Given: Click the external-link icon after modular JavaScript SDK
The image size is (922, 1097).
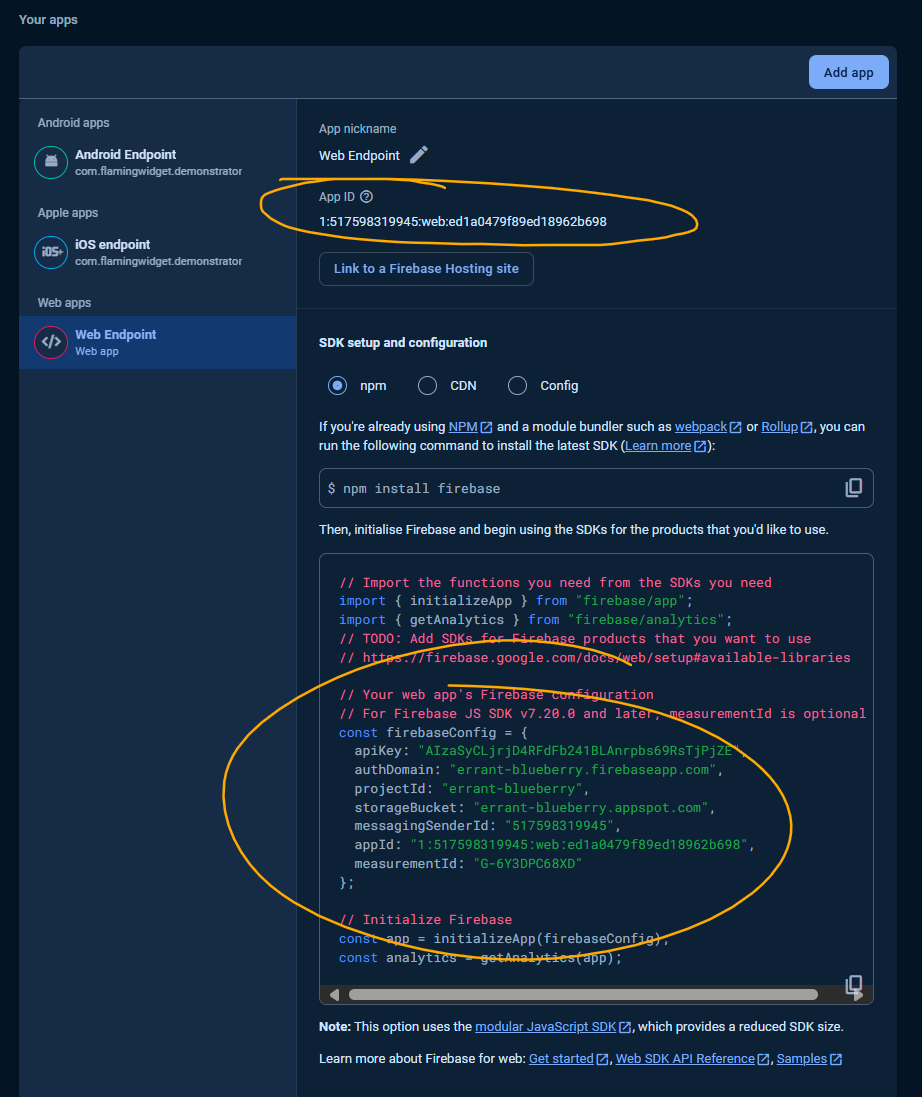Looking at the screenshot, I should tap(625, 1027).
